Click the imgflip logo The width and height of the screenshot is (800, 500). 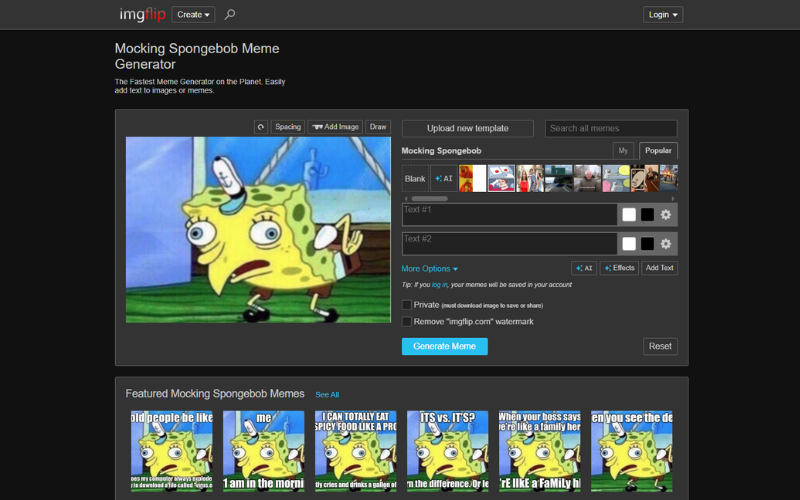click(x=142, y=14)
